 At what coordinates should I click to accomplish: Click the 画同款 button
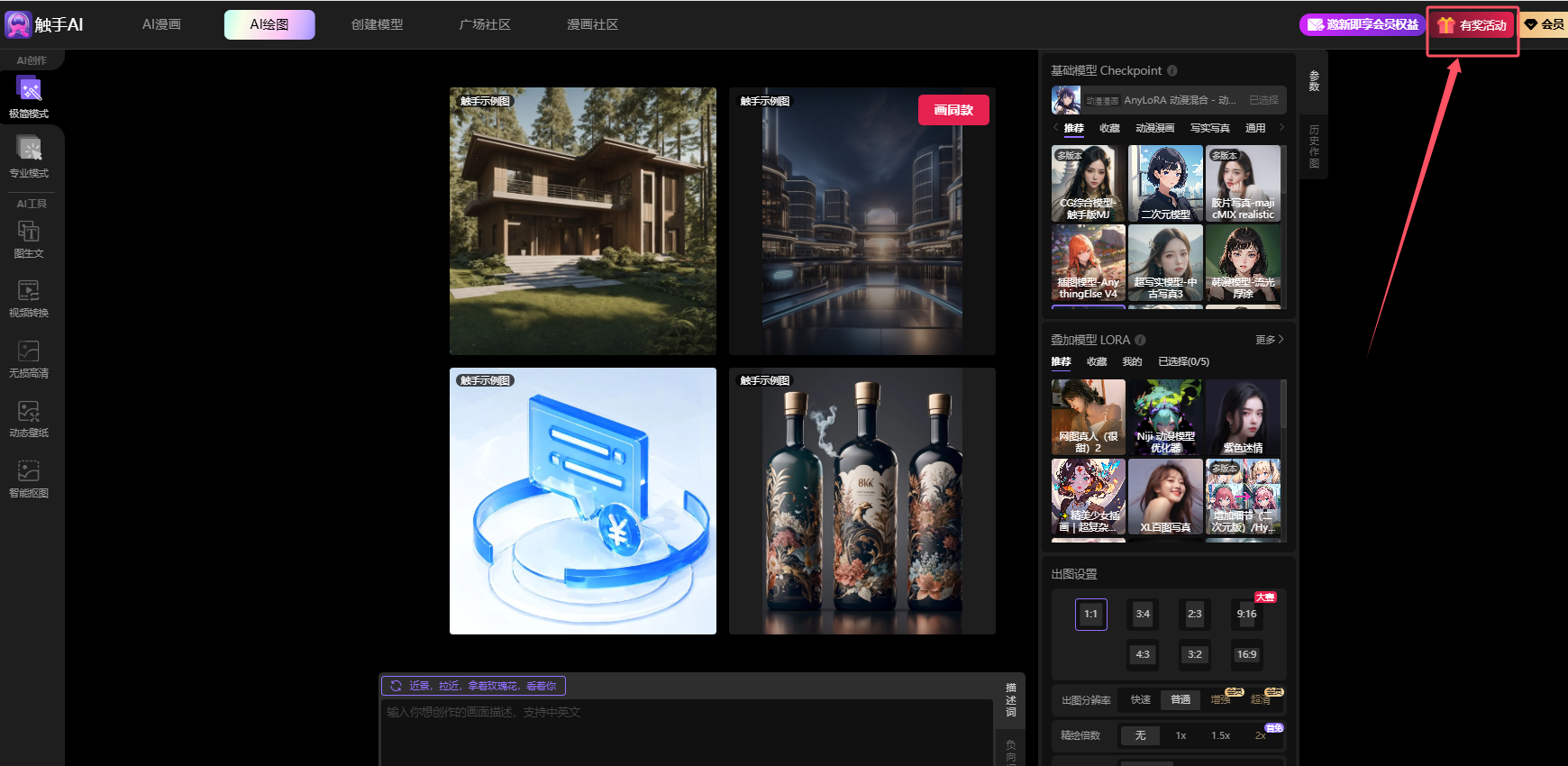953,110
